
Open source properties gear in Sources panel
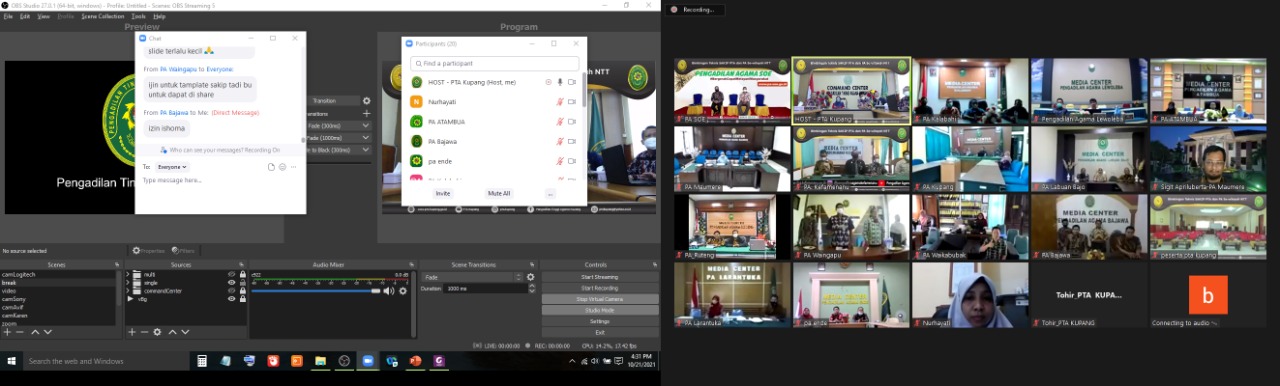pyautogui.click(x=157, y=332)
